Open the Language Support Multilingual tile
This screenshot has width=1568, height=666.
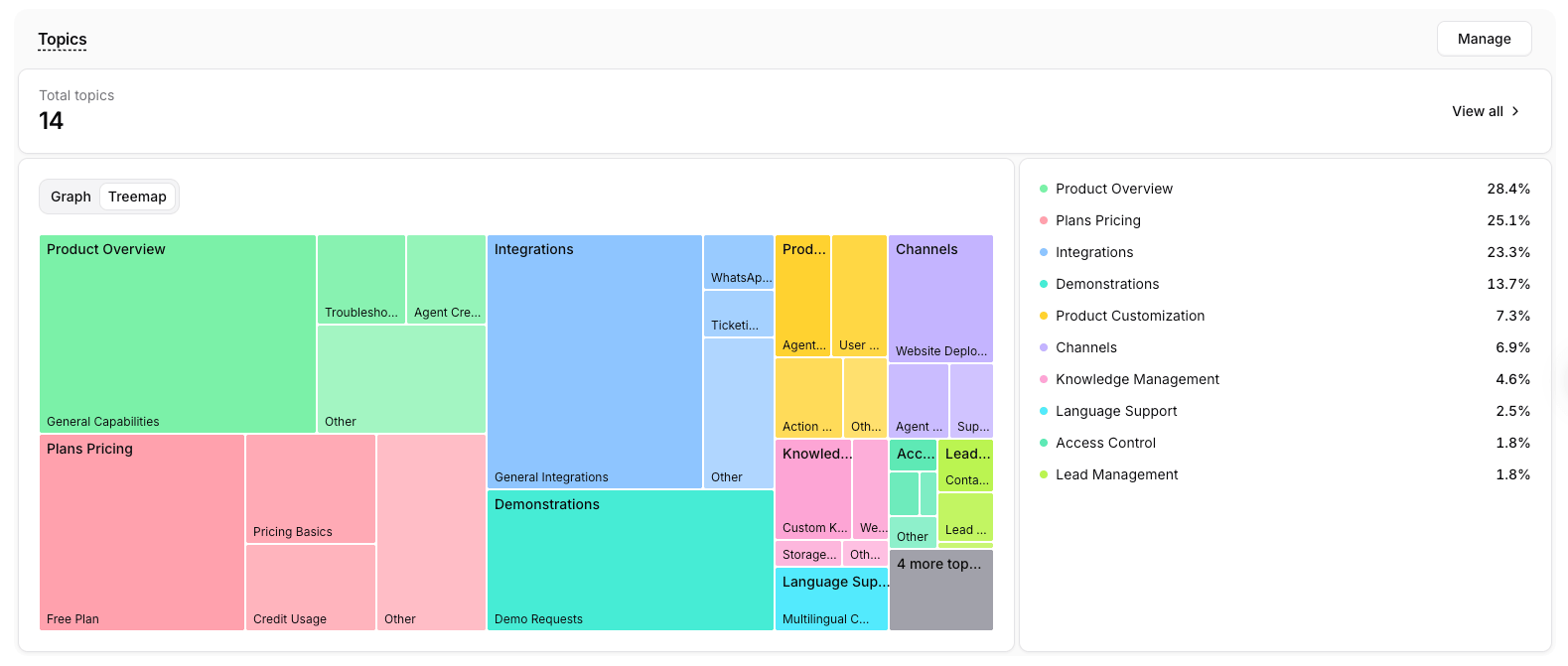tap(831, 599)
